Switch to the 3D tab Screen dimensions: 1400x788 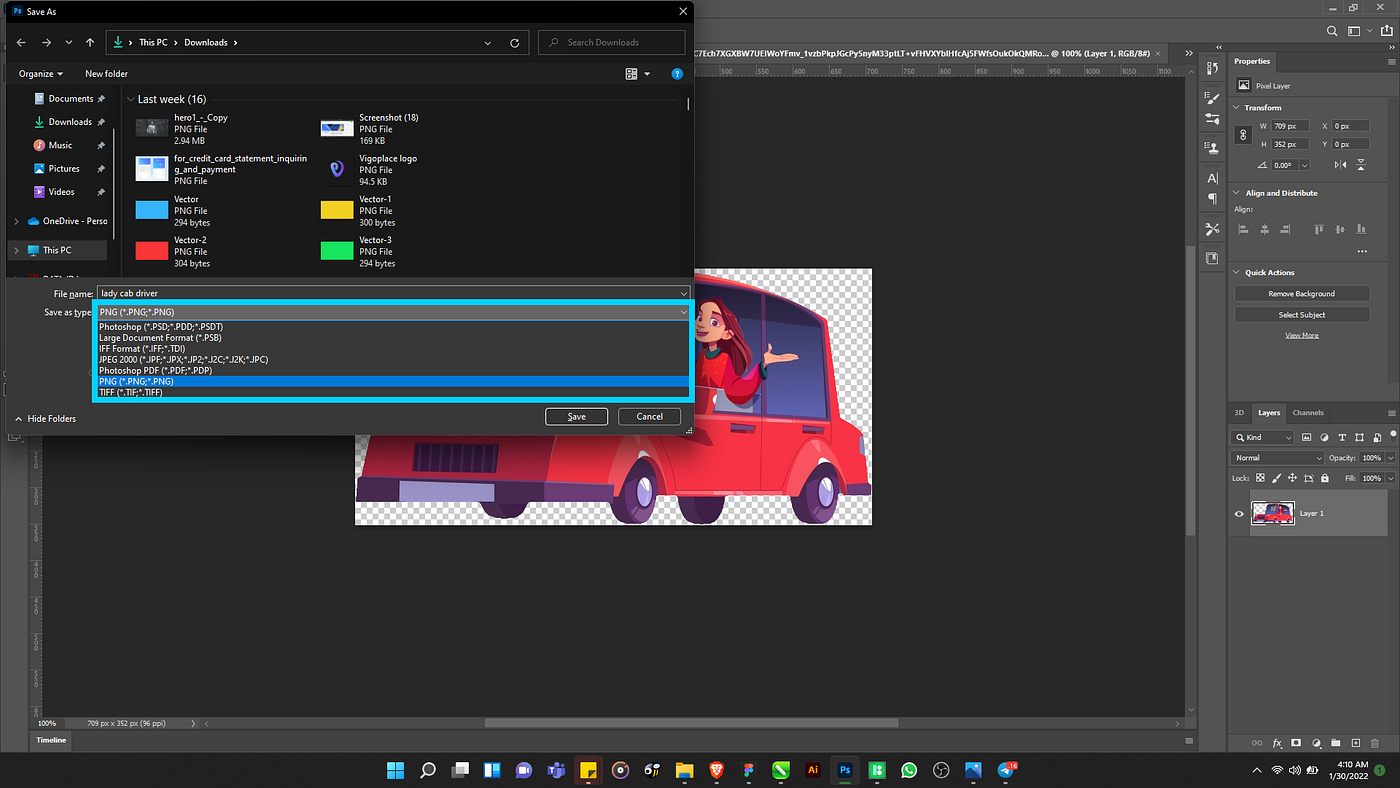coord(1239,412)
